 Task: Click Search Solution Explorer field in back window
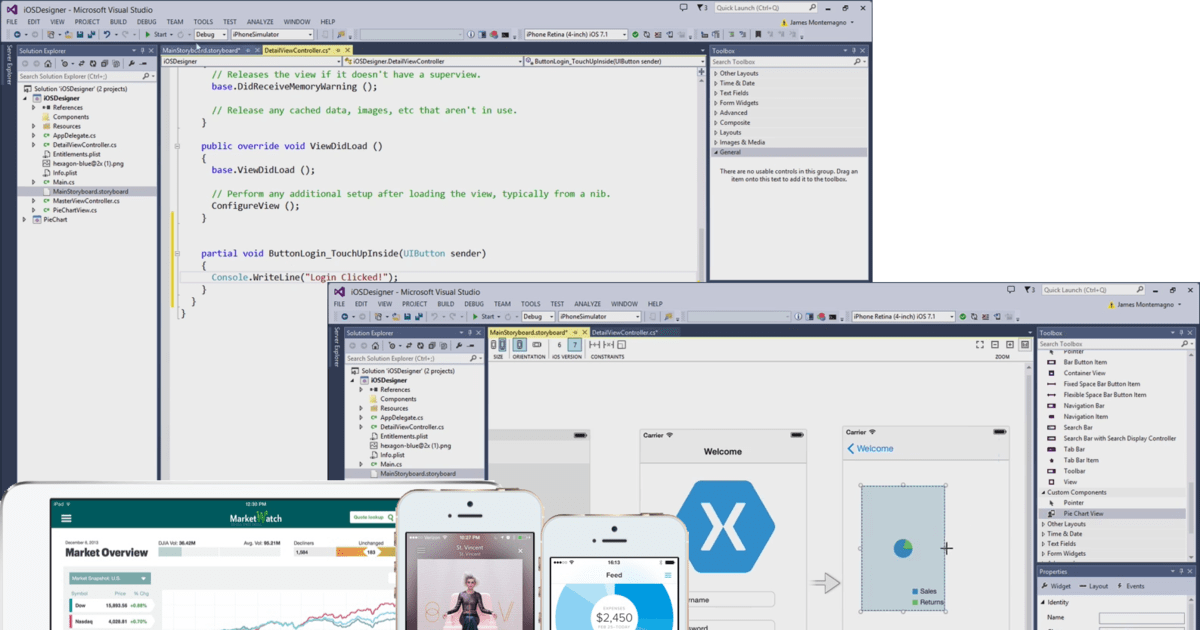(88, 76)
